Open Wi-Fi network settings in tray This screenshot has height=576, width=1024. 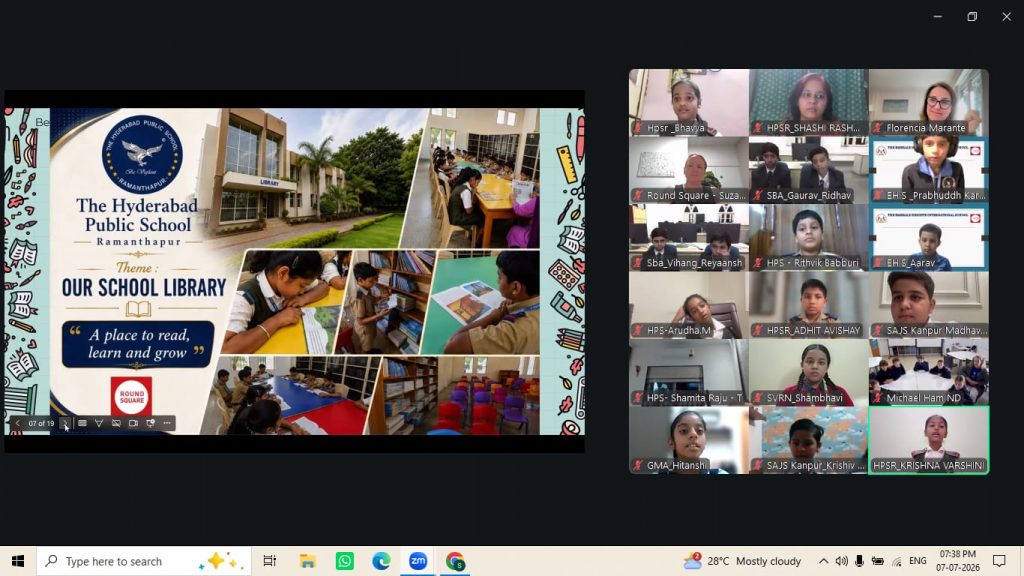(x=897, y=561)
